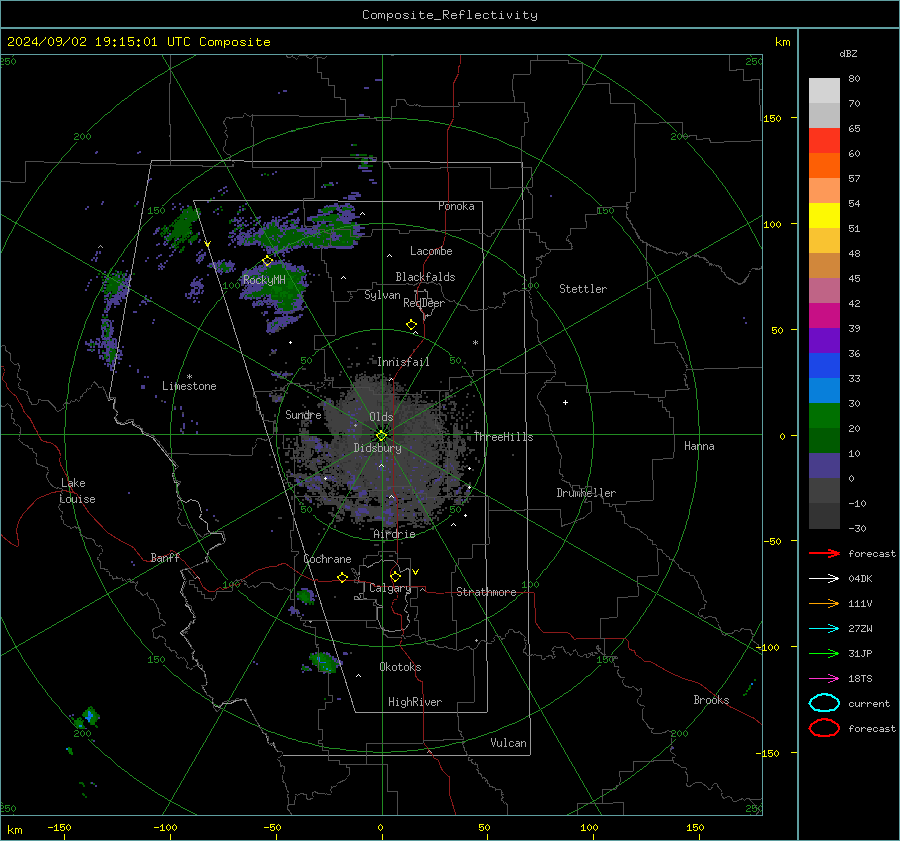Select the light gray 70 dBZ swatch
Viewport: 900px width, 841px height.
[824, 91]
